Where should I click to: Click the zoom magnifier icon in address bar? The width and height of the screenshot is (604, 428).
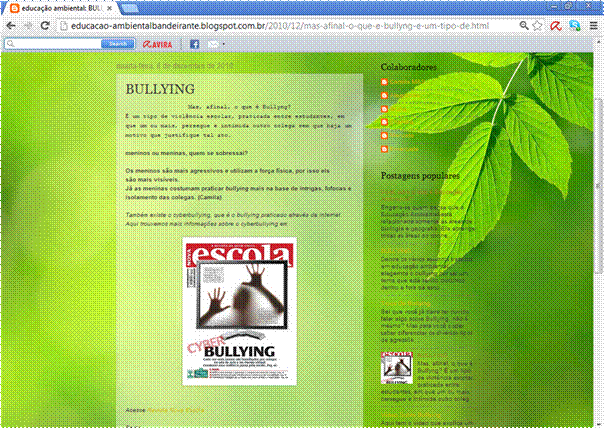523,26
